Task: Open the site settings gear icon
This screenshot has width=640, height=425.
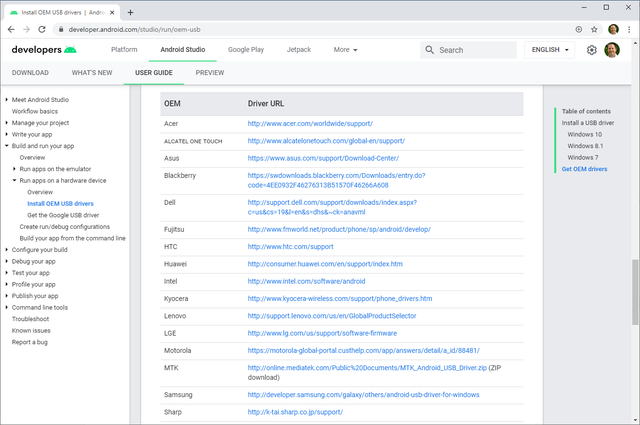Action: tap(592, 49)
